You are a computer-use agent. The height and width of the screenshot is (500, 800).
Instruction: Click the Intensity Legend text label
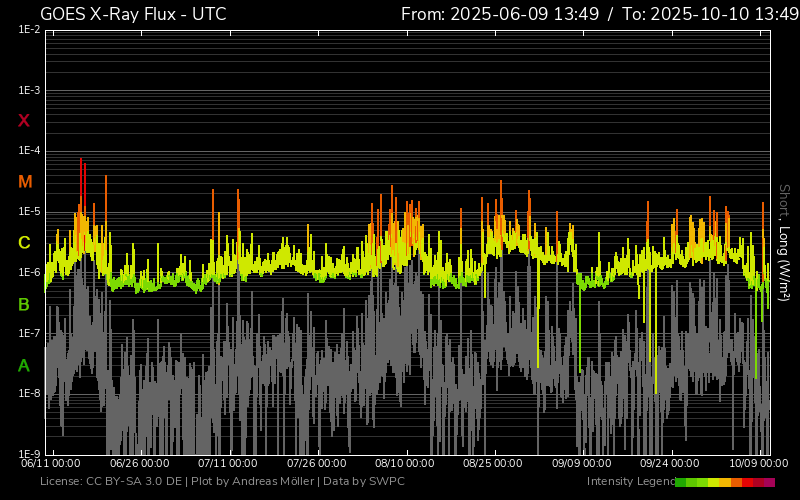tap(629, 482)
